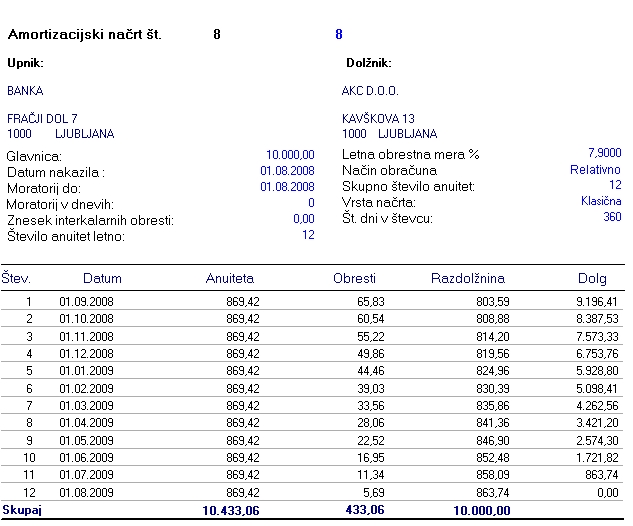This screenshot has width=633, height=526.
Task: Select the address KAVŠKOVA 13
Action: (378, 119)
